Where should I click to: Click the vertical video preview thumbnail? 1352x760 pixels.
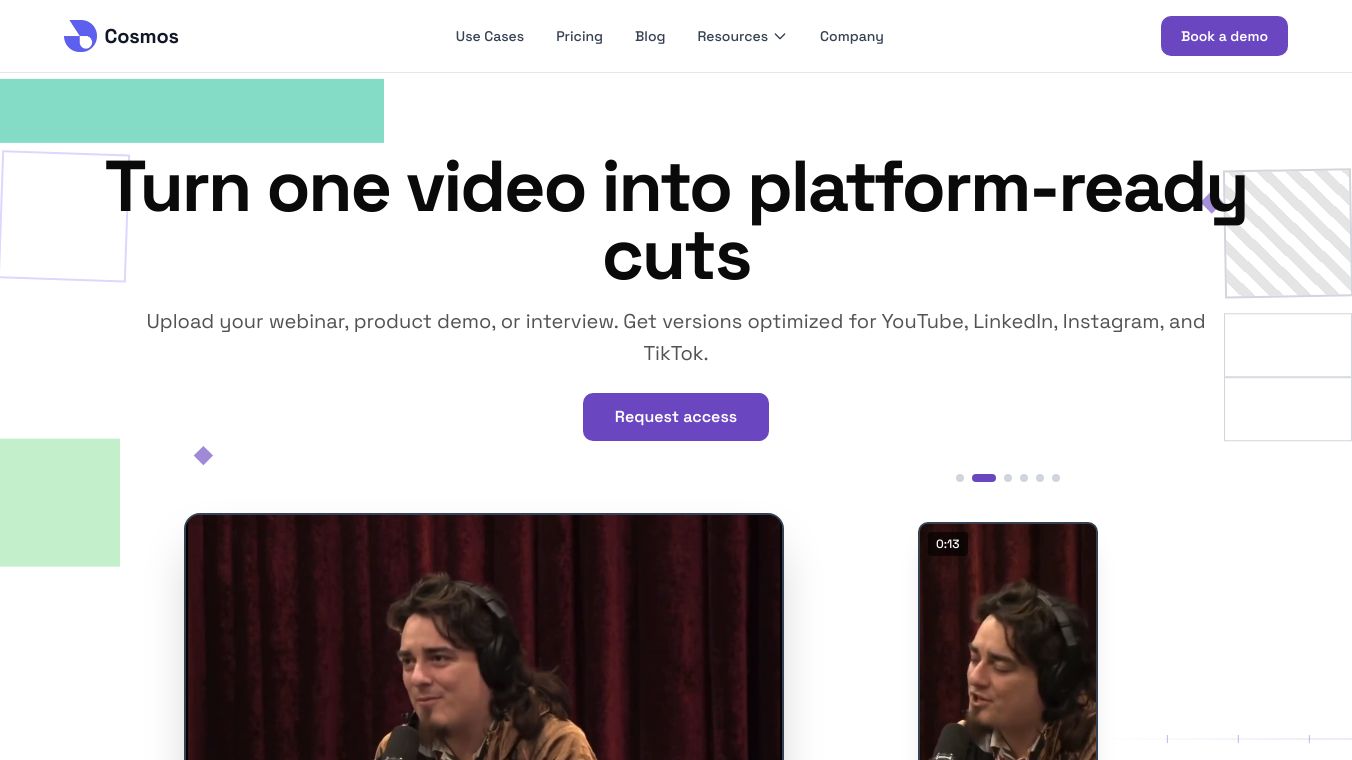[1008, 641]
